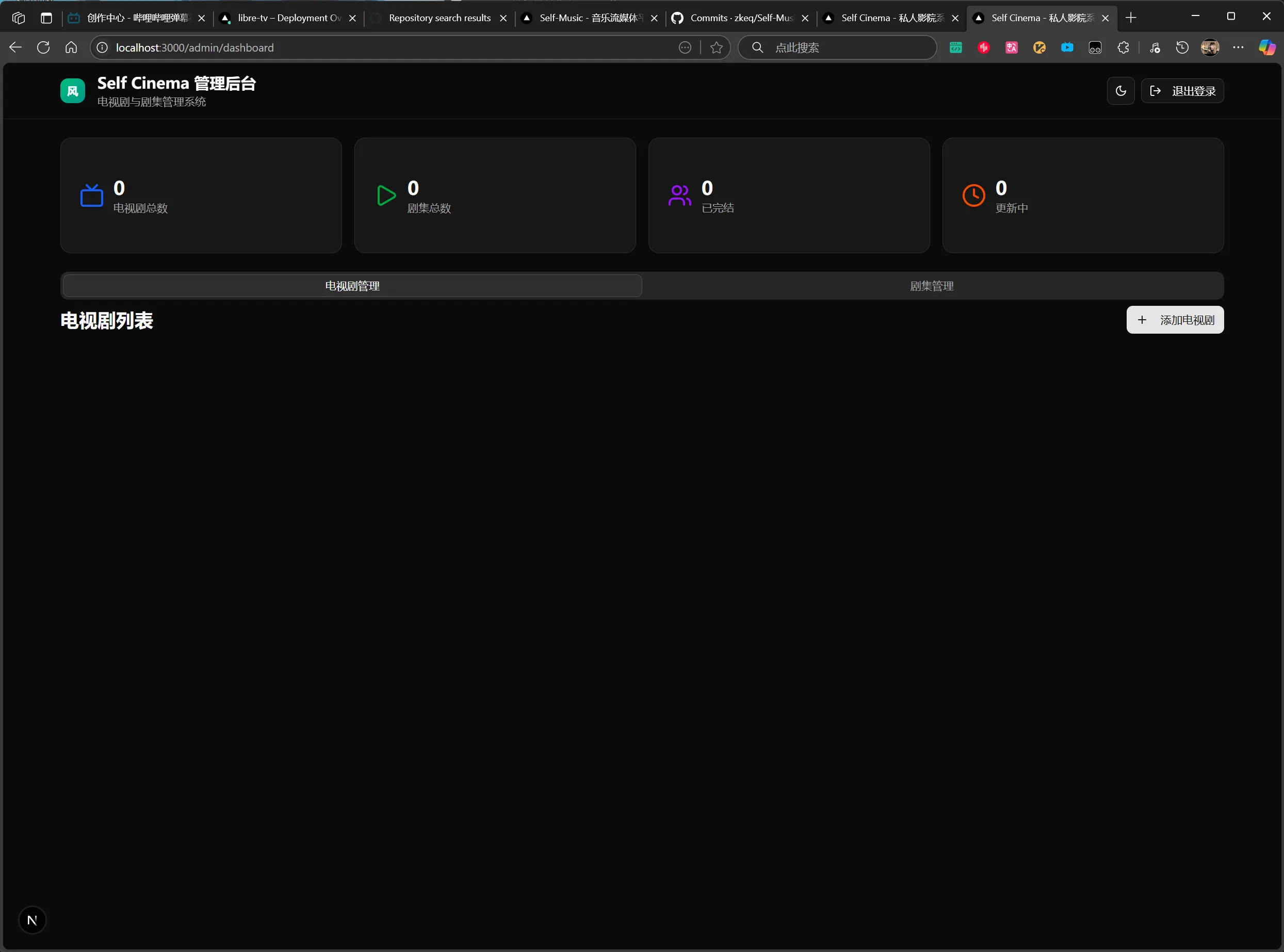Screen dimensions: 1284x952
Task: Click the 退出登录 logout button
Action: tap(1182, 91)
